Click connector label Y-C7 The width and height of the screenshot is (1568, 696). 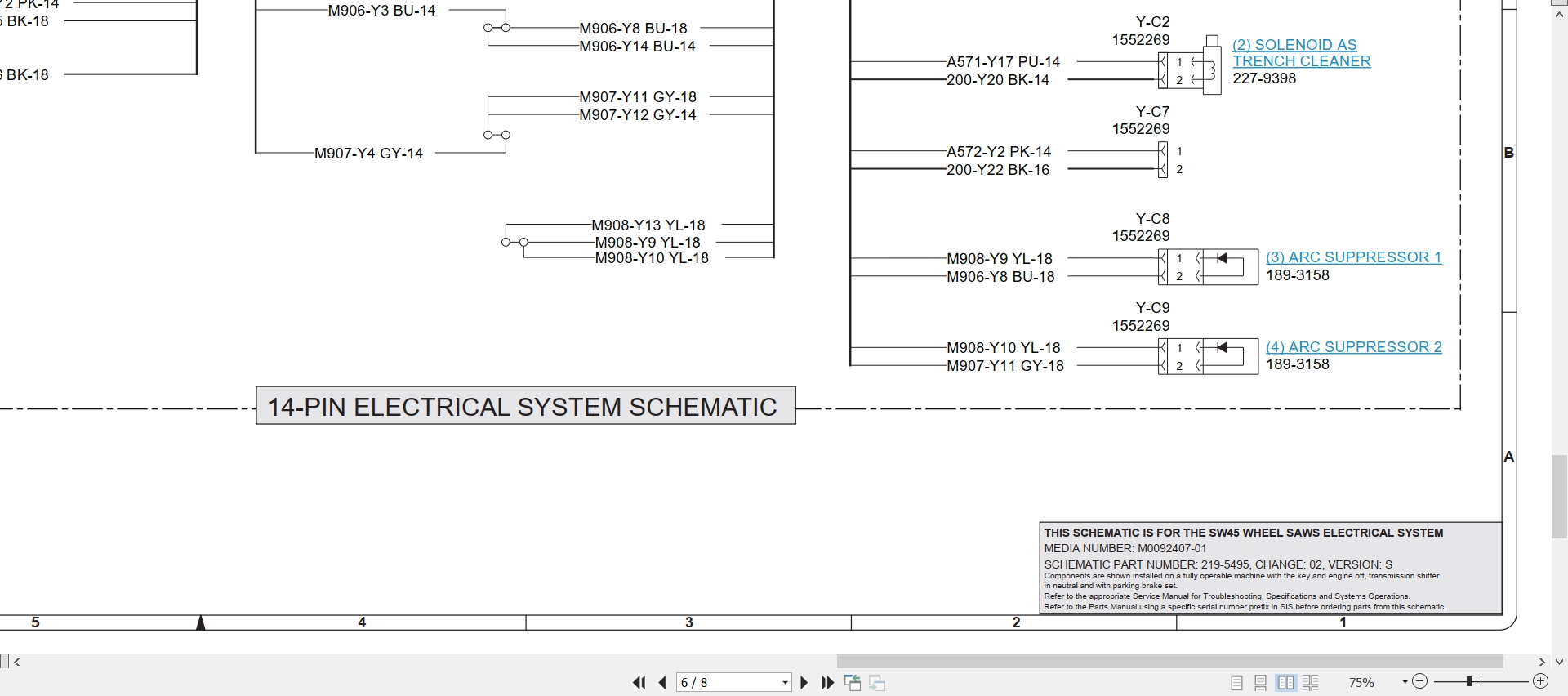pyautogui.click(x=1152, y=112)
